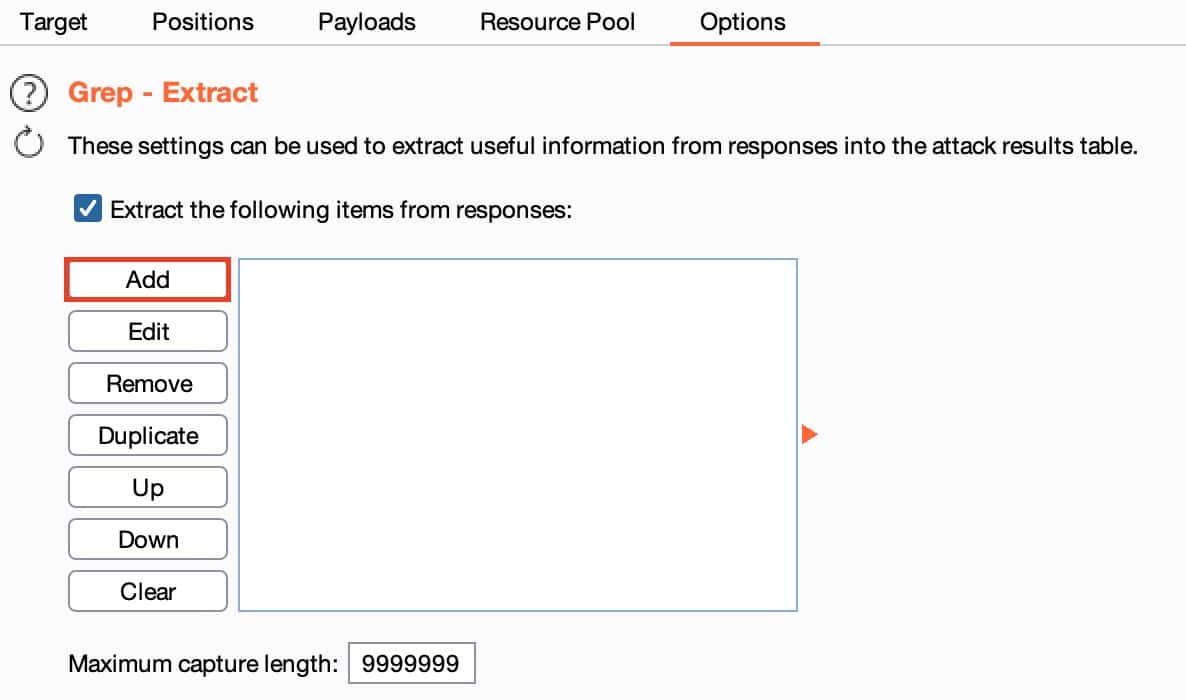Screen dimensions: 1186x700
Task: Clear the extract list with Clear
Action: tap(148, 591)
